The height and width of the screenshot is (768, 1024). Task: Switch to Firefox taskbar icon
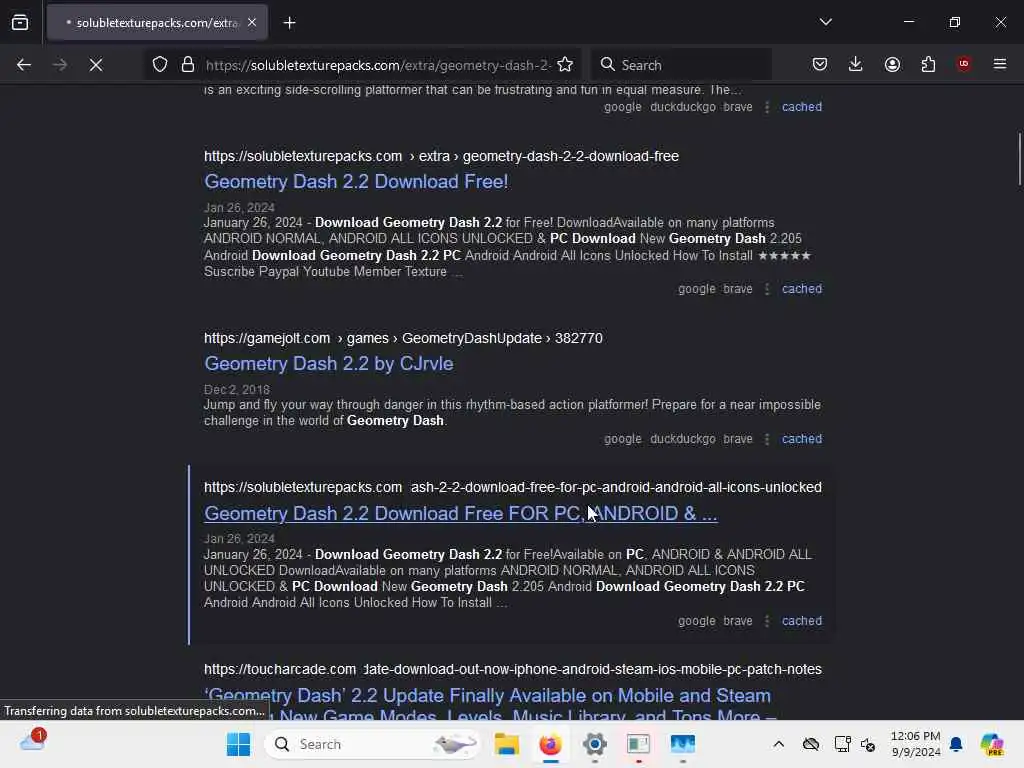(551, 744)
